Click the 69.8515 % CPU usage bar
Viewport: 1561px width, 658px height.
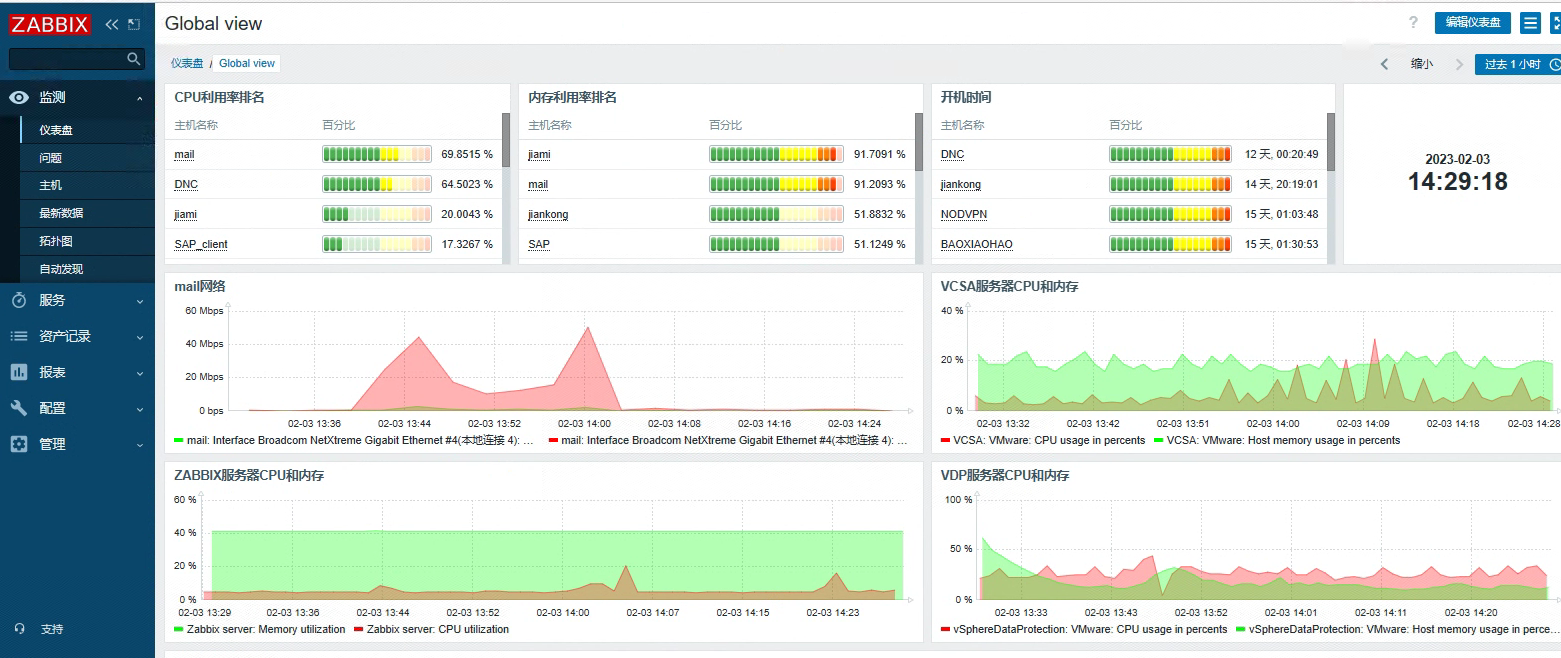click(x=377, y=155)
